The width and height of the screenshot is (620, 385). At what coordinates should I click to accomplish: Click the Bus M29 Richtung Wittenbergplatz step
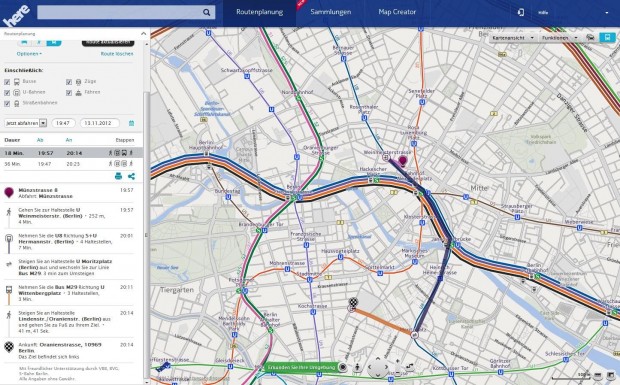[71, 293]
